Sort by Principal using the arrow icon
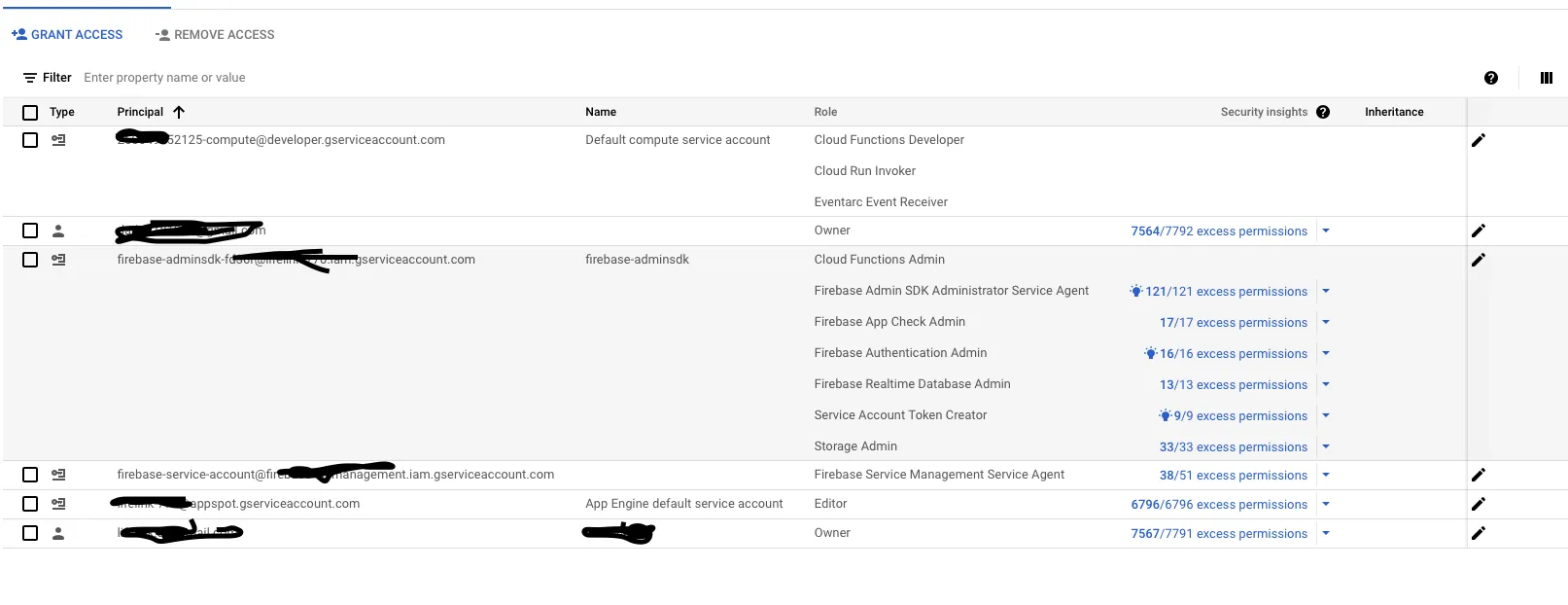 (x=179, y=112)
